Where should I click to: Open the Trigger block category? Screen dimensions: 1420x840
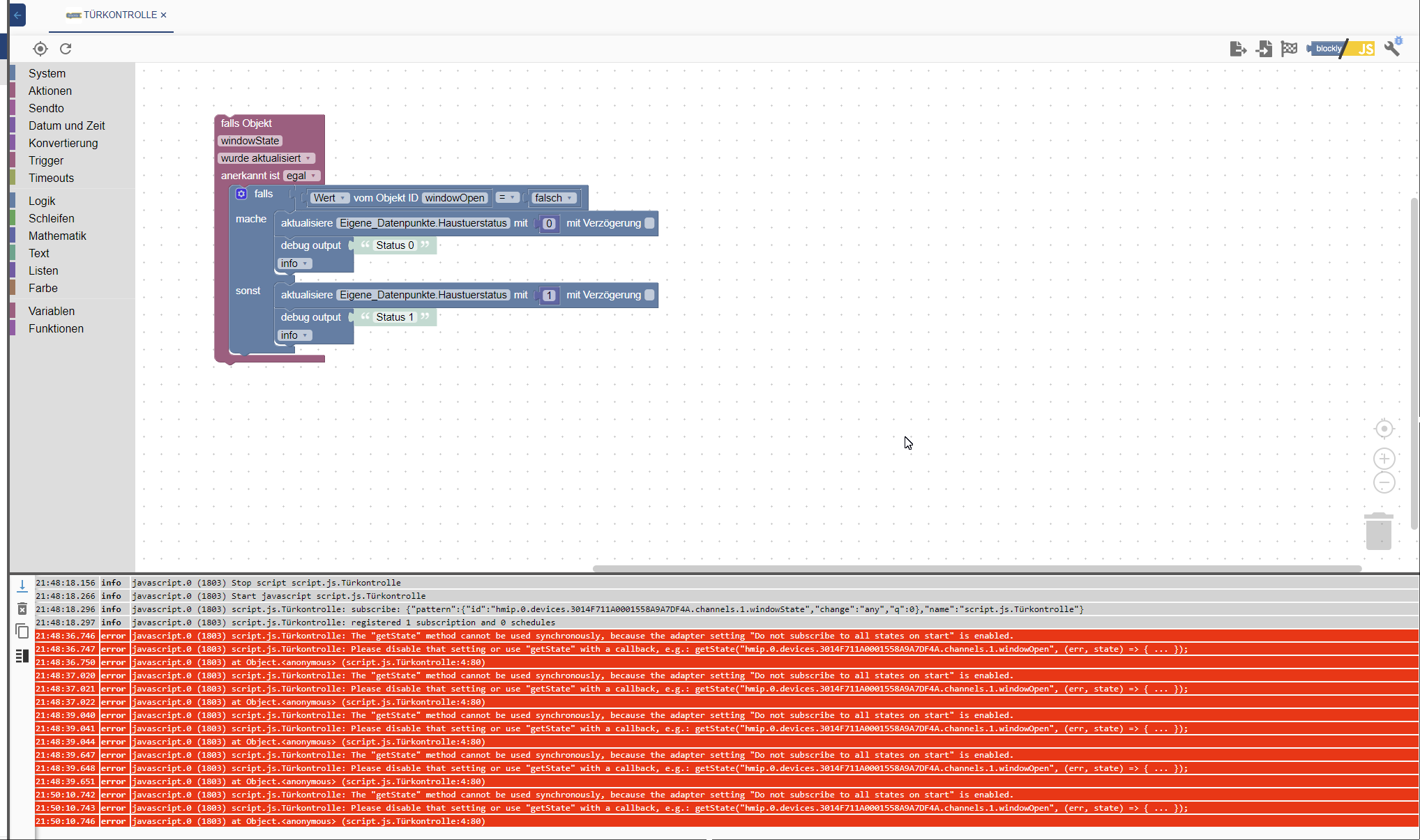click(x=46, y=160)
